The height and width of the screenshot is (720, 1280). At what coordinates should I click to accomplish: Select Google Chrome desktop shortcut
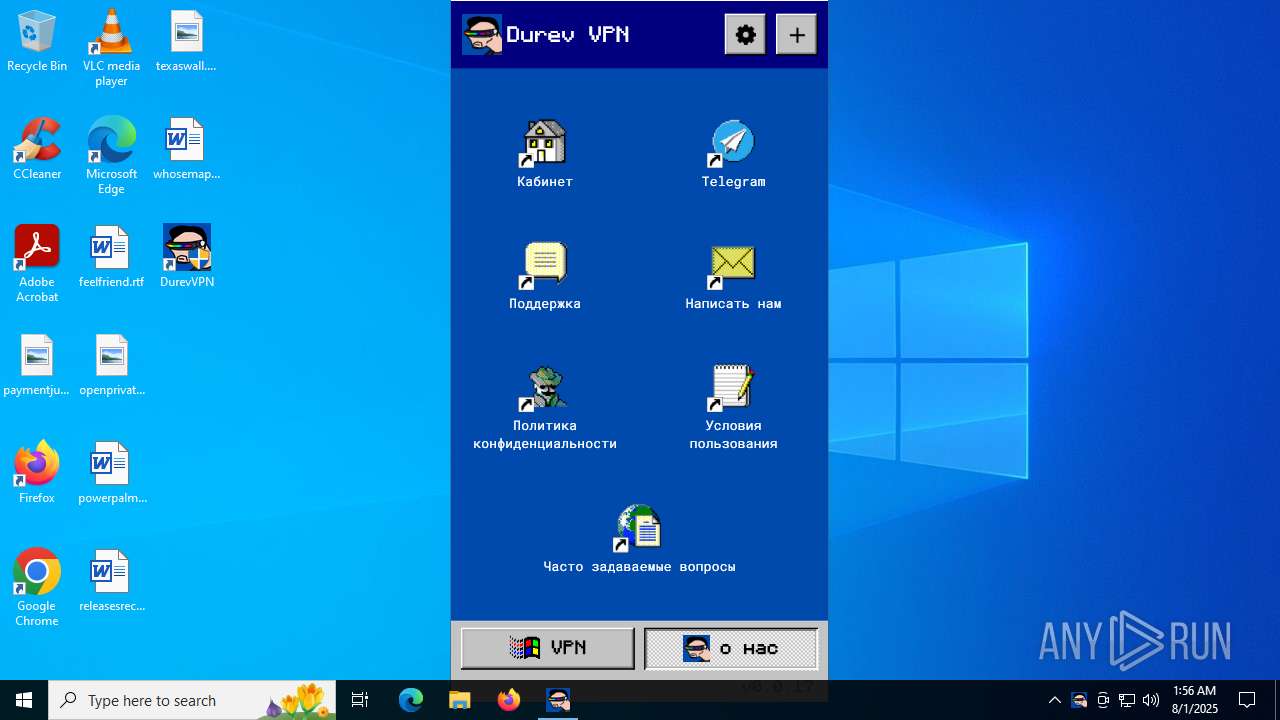[37, 588]
